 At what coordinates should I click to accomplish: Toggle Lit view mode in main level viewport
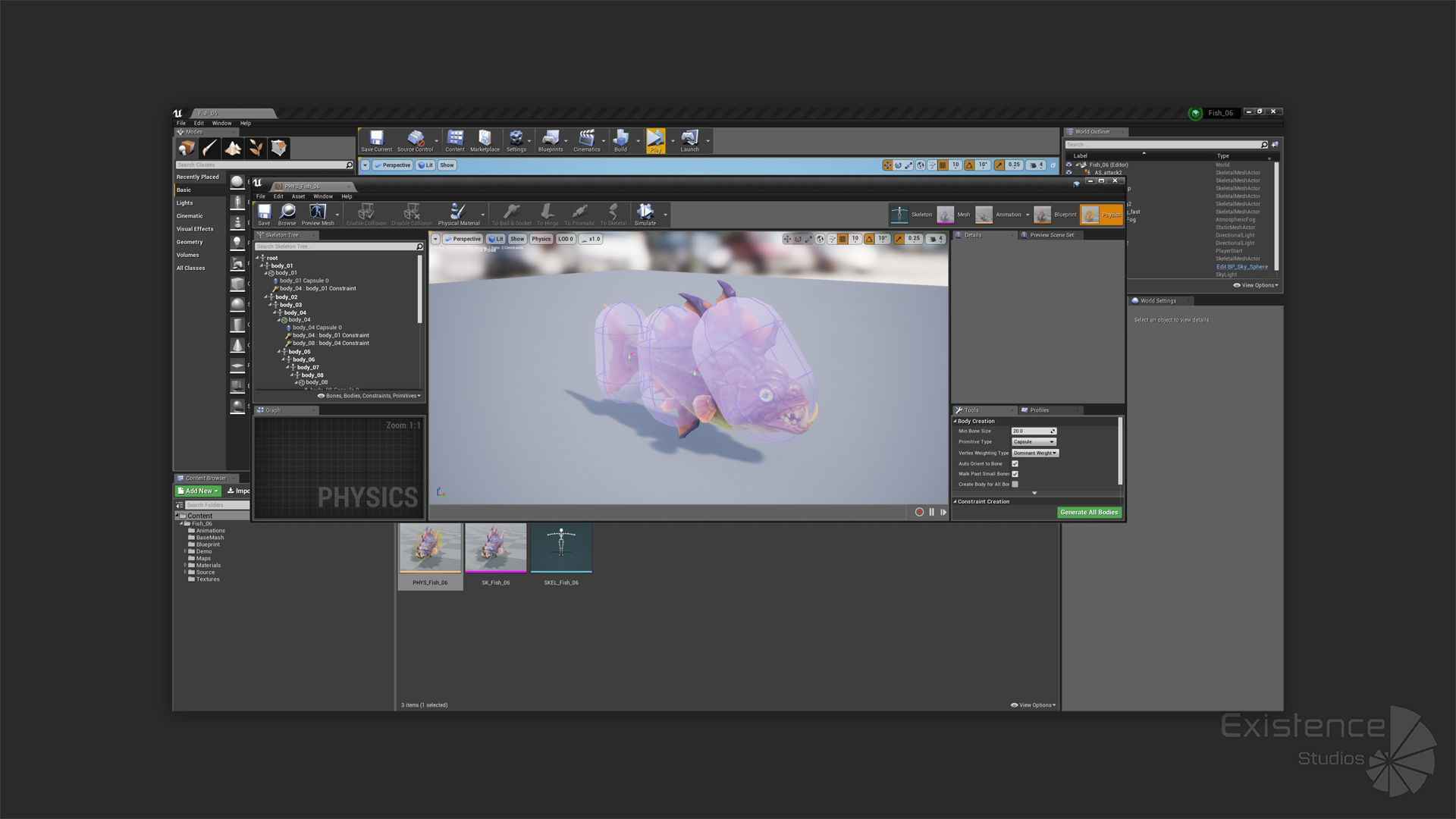pyautogui.click(x=425, y=165)
